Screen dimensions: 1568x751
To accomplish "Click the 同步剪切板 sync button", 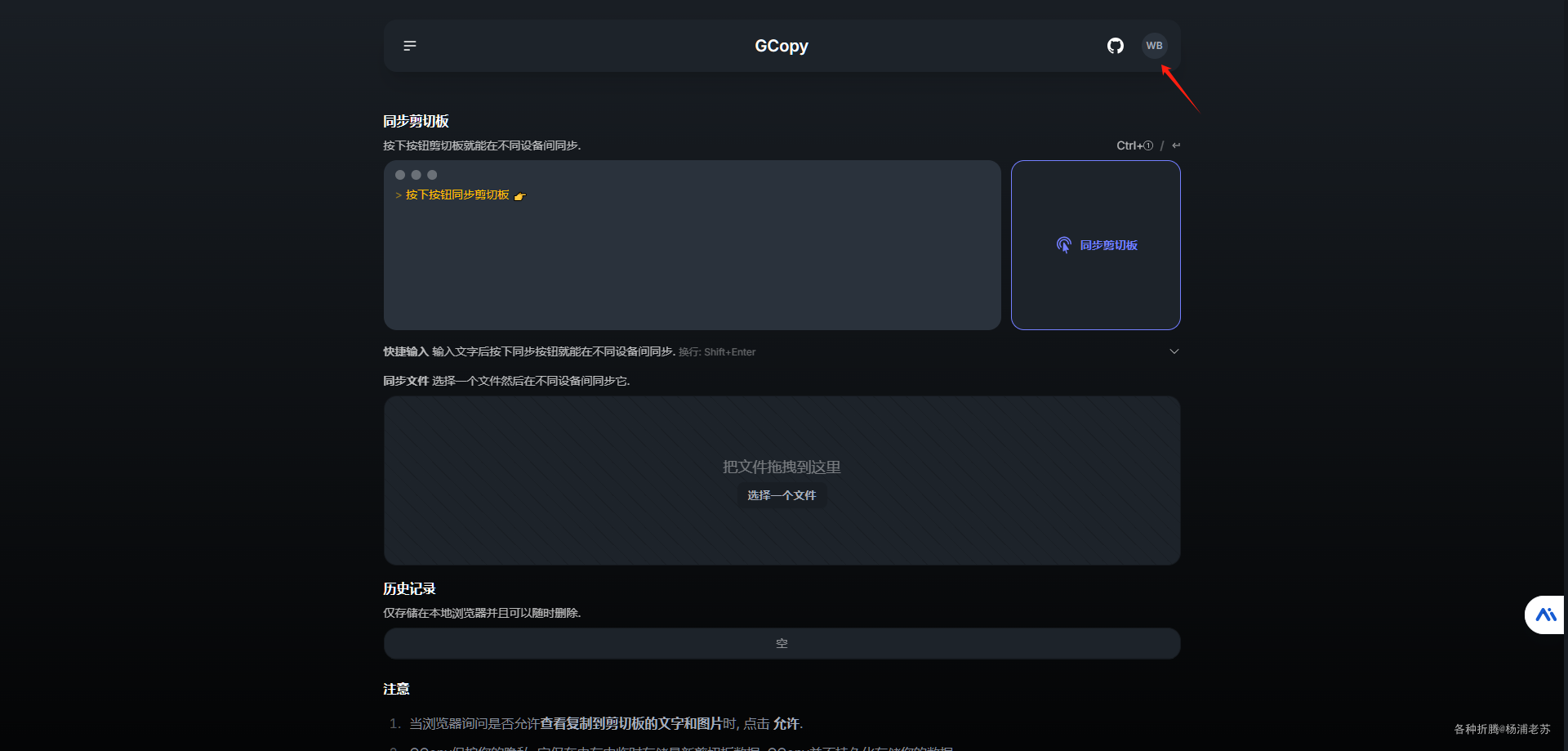I will click(1096, 245).
